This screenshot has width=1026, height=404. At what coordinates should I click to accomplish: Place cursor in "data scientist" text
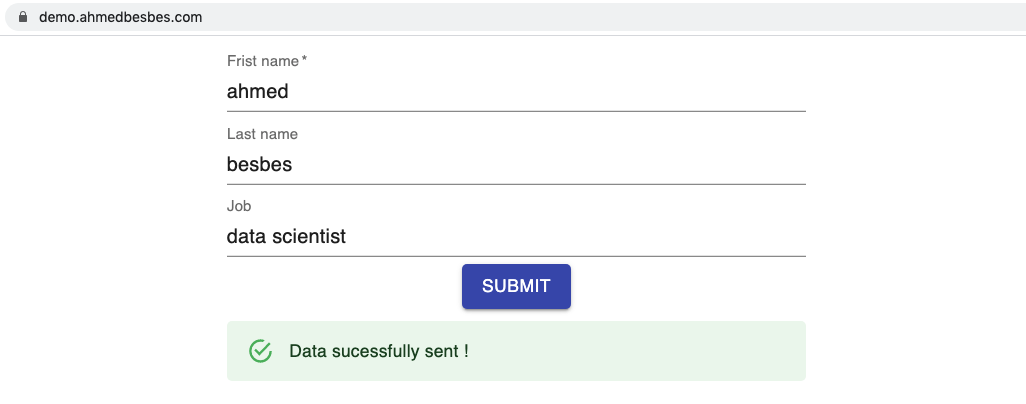(287, 236)
